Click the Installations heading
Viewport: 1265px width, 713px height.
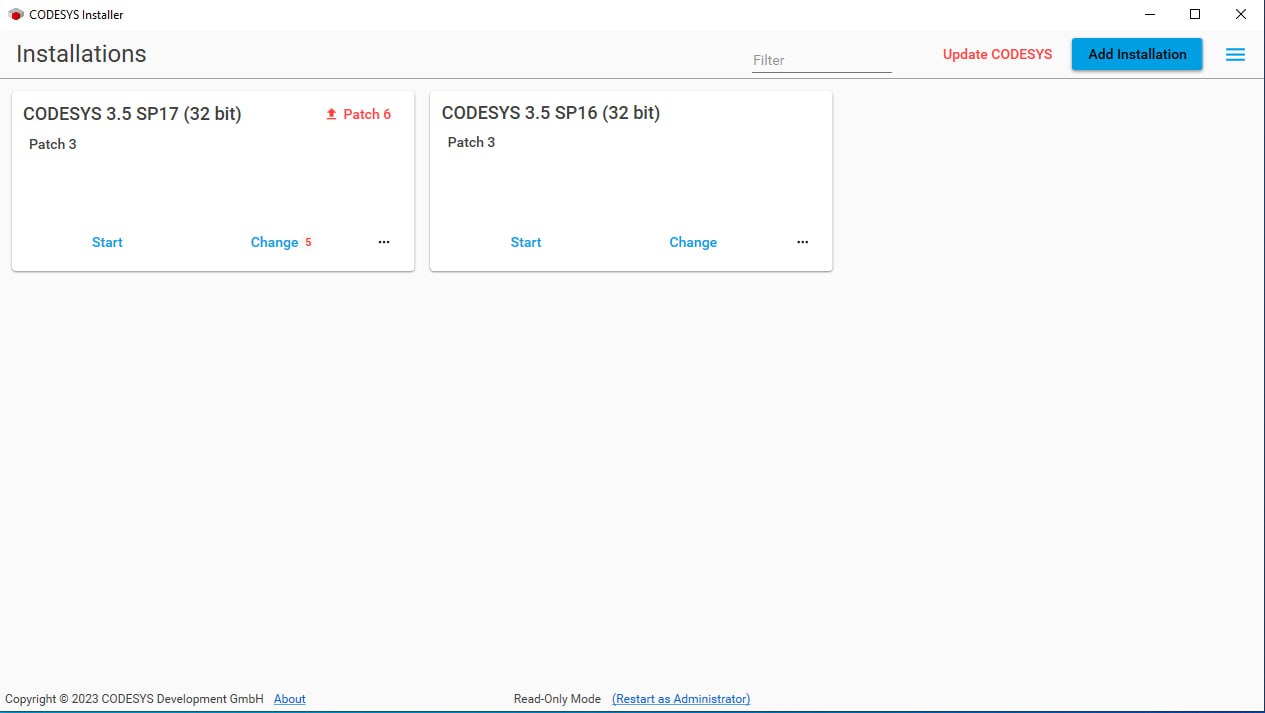(81, 54)
